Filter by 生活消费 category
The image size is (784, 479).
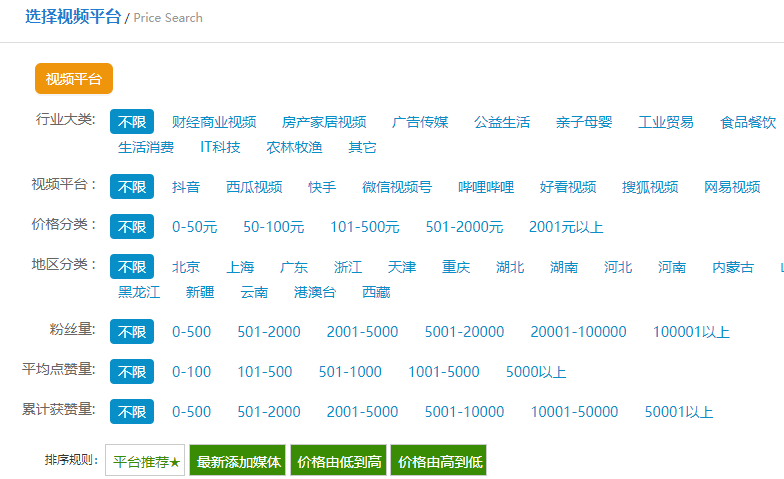point(146,147)
